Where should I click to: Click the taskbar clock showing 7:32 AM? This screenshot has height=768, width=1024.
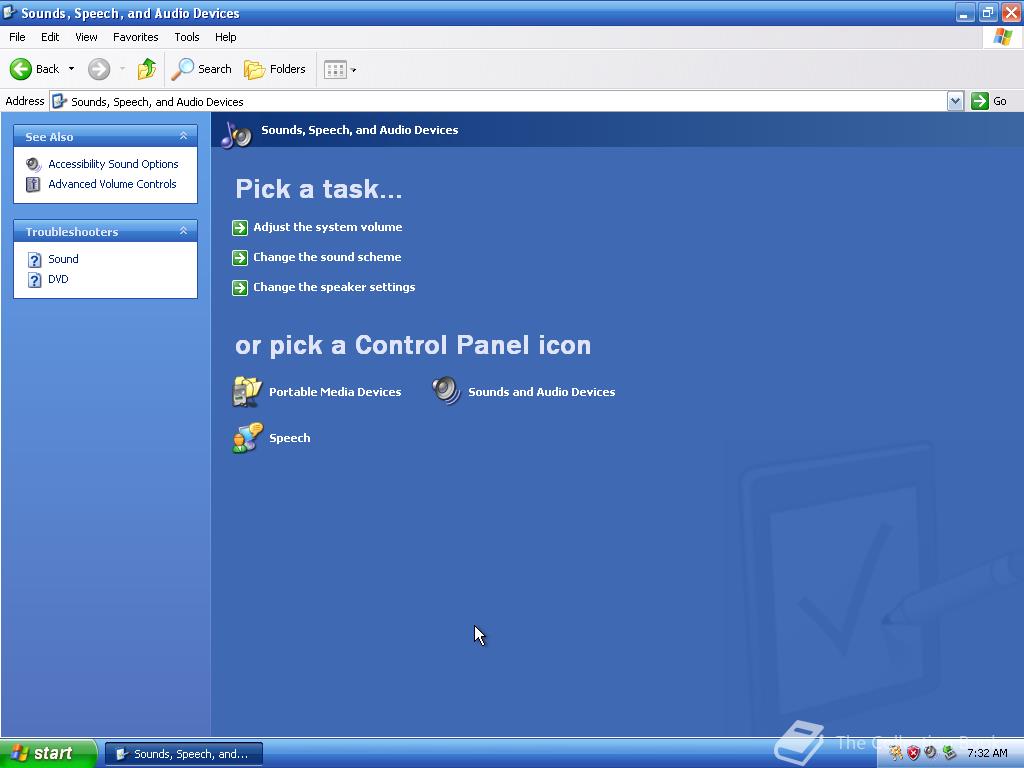click(987, 753)
